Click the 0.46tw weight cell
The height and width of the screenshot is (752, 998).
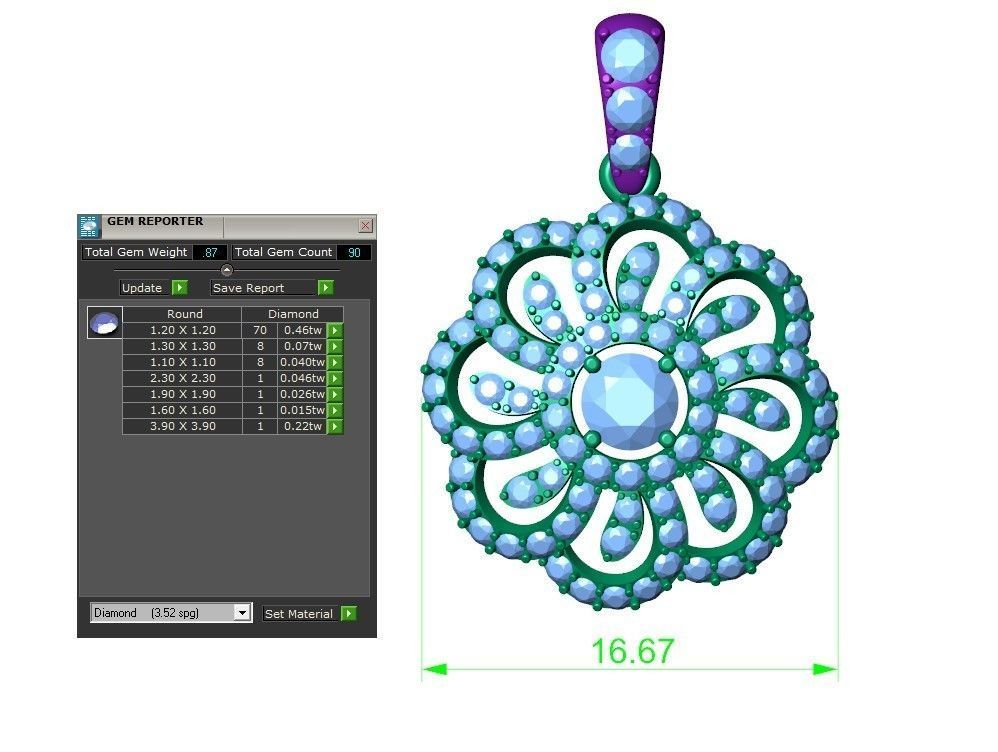[302, 330]
